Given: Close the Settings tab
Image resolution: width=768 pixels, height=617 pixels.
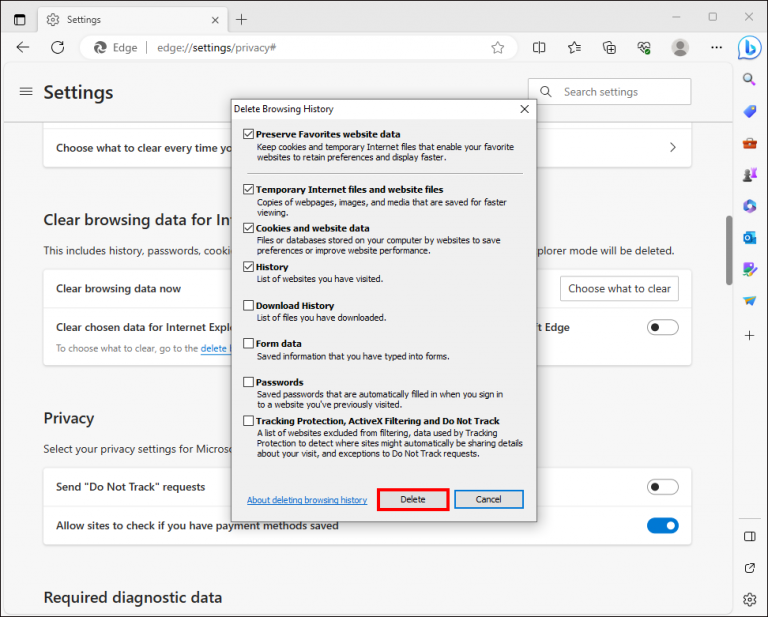Looking at the screenshot, I should pyautogui.click(x=215, y=20).
